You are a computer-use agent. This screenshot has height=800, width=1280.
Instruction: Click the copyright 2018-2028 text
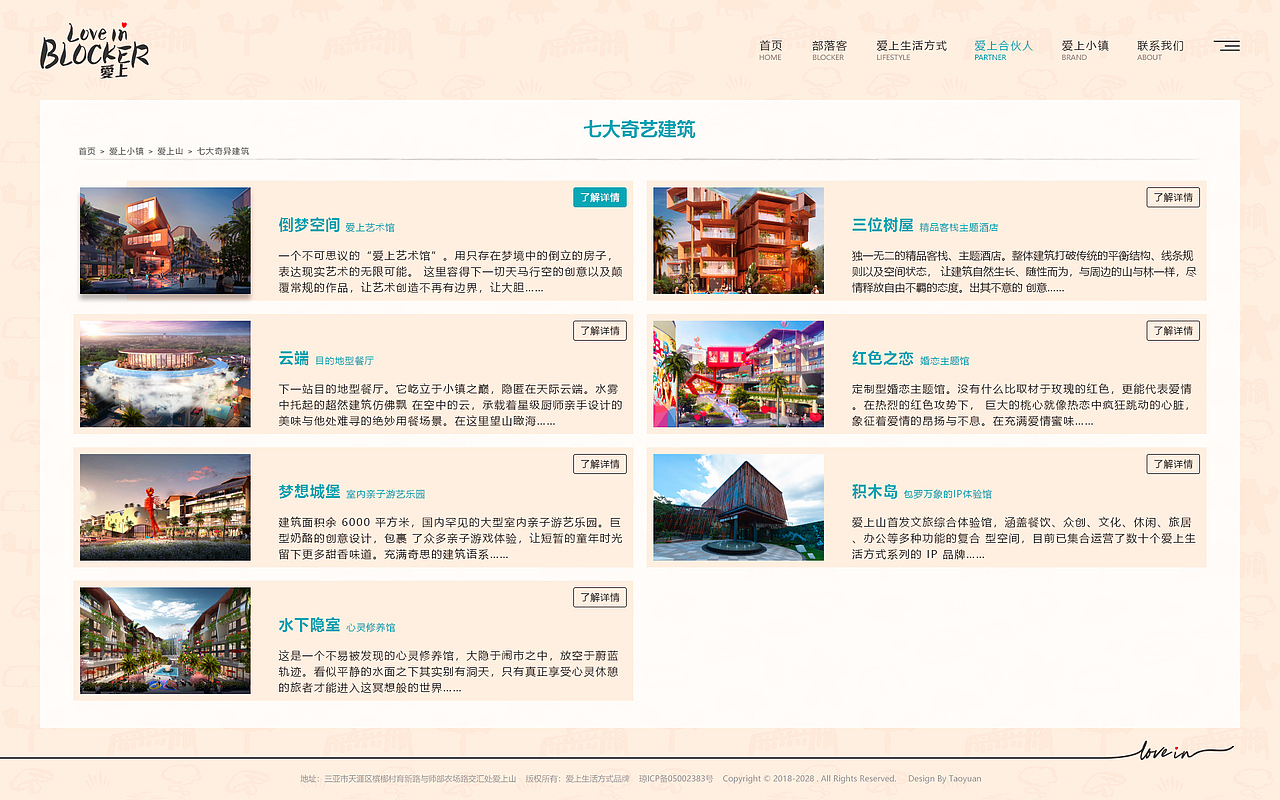point(809,778)
